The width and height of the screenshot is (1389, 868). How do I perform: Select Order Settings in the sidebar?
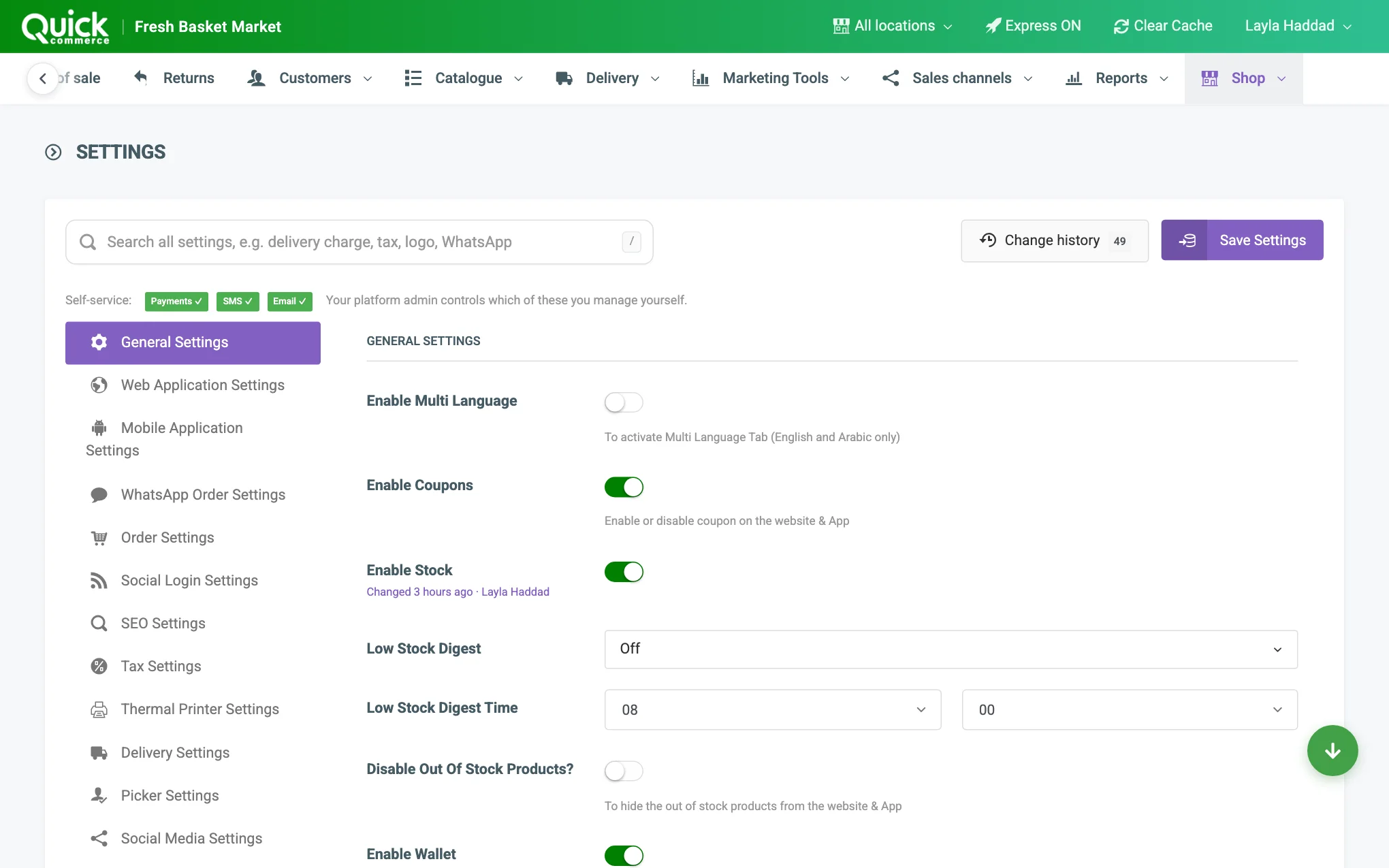(193, 538)
